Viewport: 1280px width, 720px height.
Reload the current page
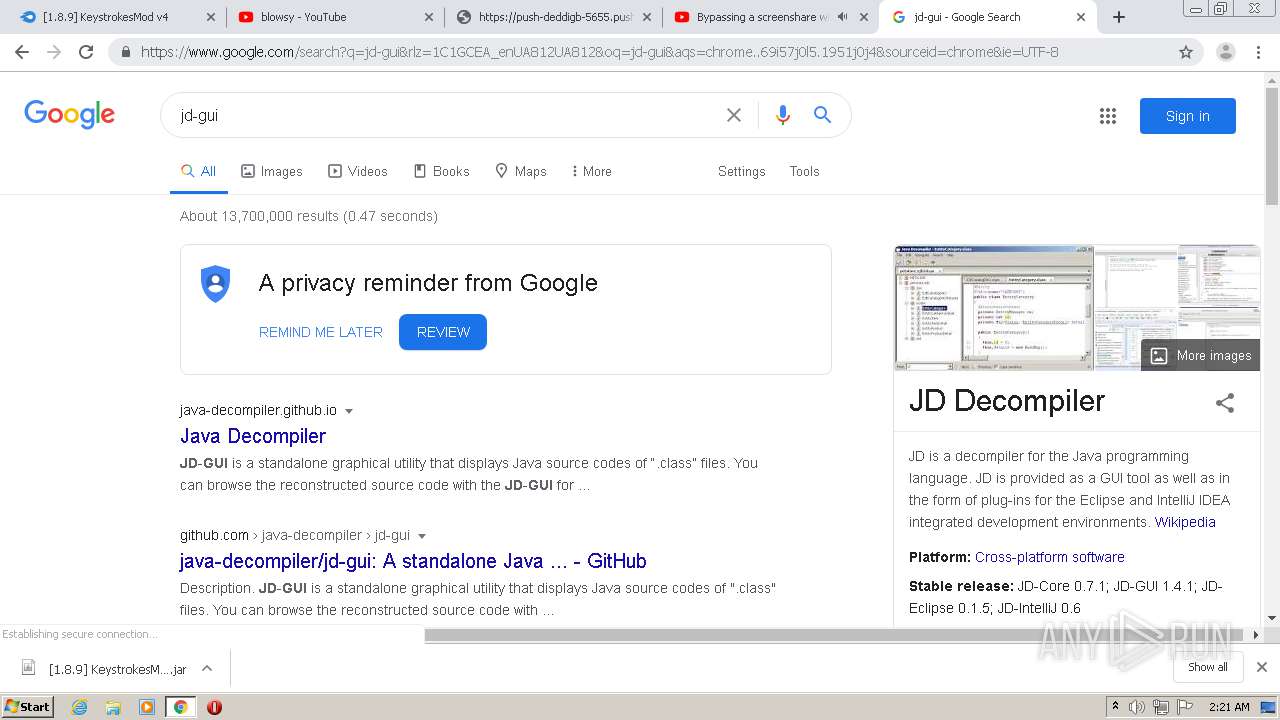click(x=86, y=52)
